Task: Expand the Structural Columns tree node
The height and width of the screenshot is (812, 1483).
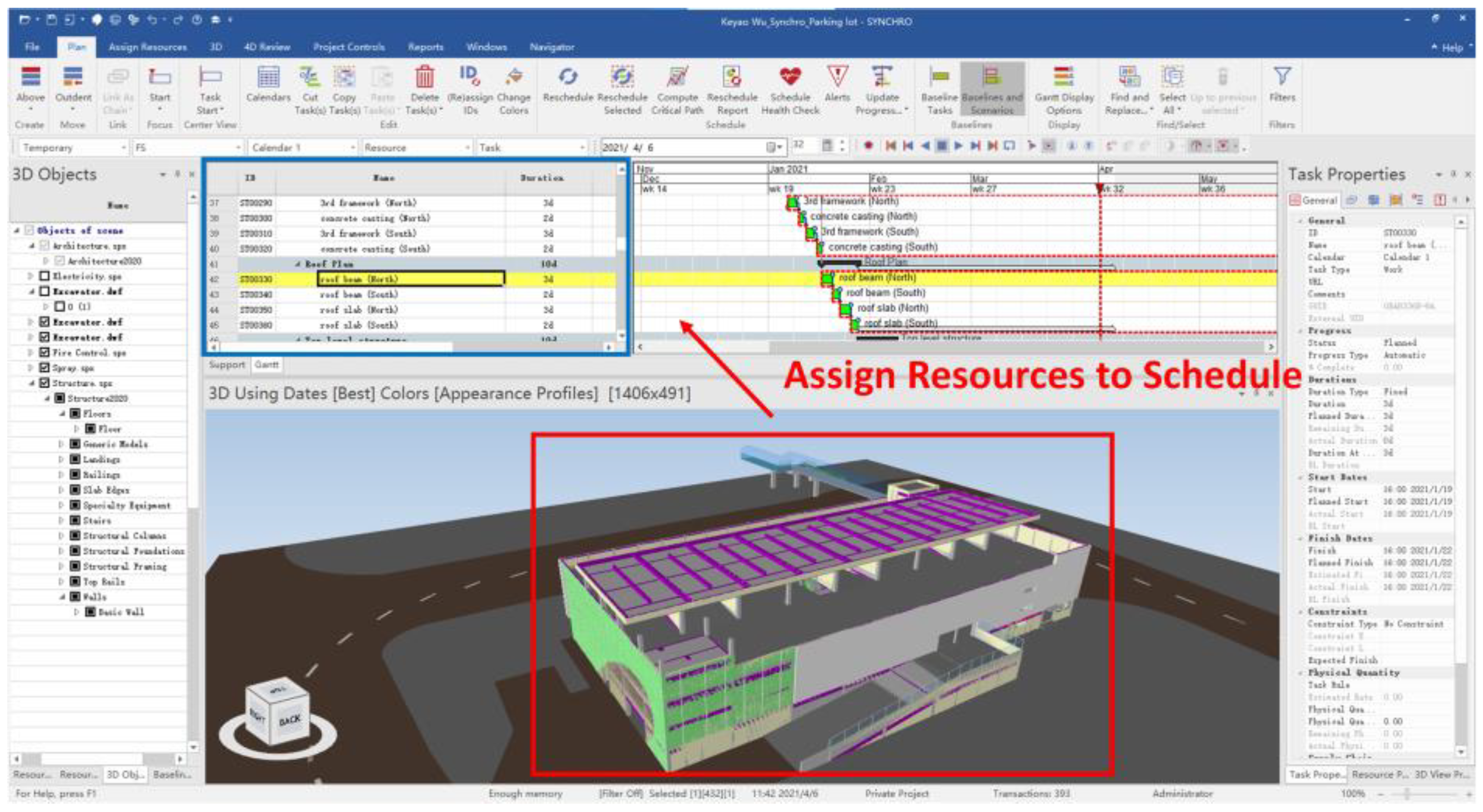Action: [x=61, y=536]
